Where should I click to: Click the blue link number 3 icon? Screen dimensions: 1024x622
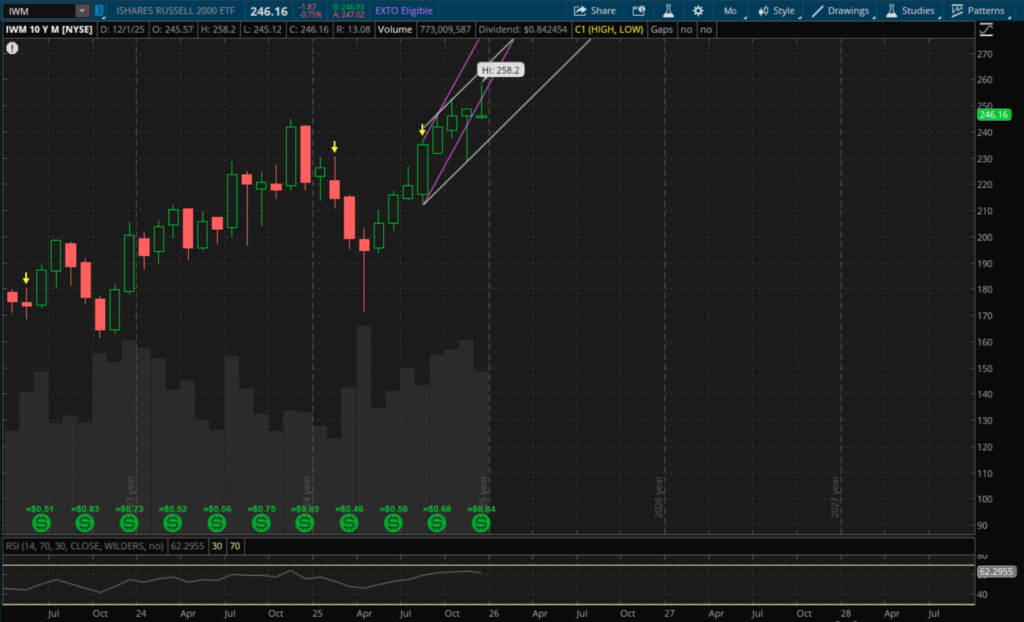click(x=99, y=10)
